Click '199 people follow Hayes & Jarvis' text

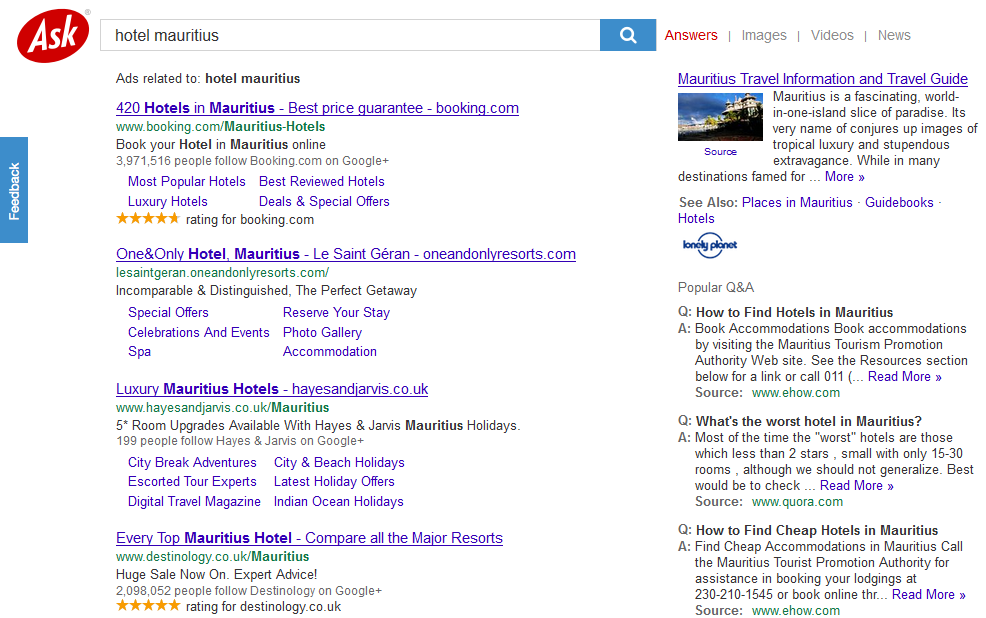pos(240,441)
